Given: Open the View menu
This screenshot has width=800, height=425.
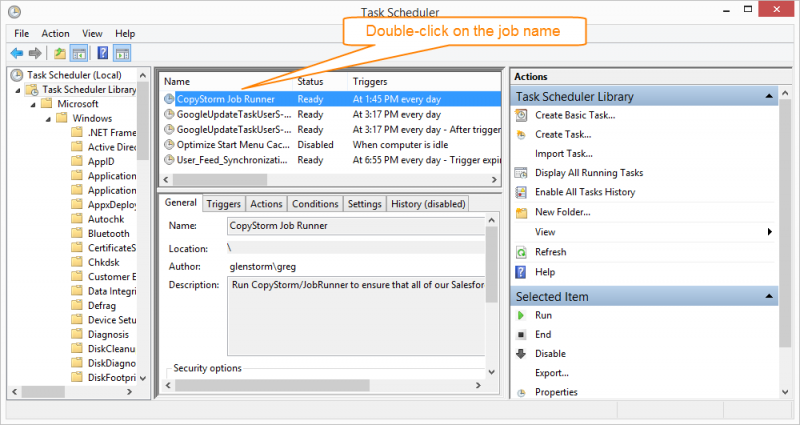Looking at the screenshot, I should point(92,34).
